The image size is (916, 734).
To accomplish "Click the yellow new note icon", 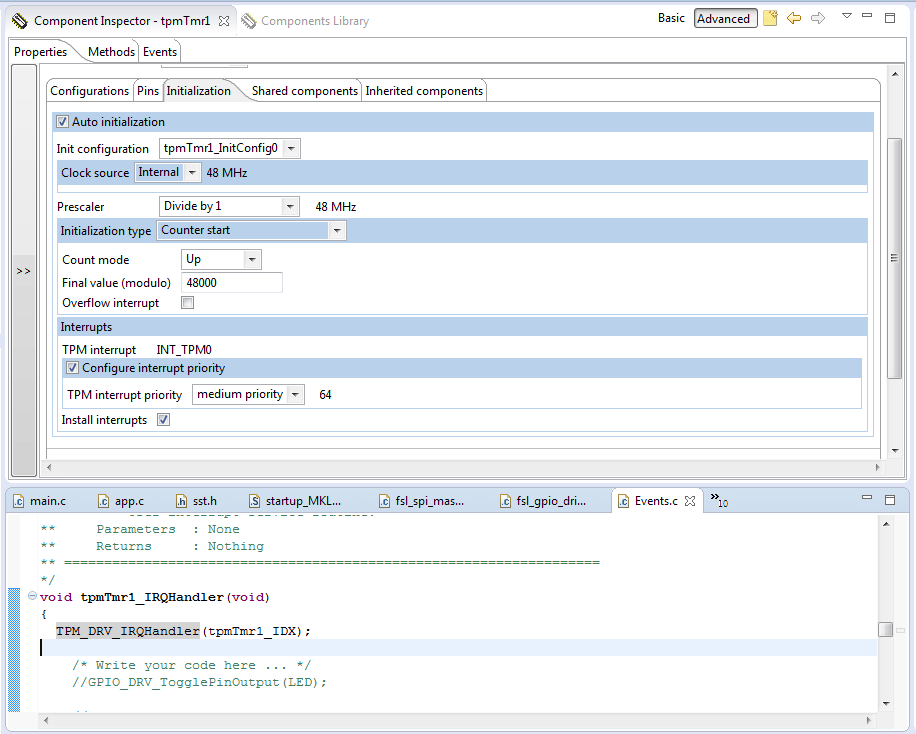I will tap(771, 18).
